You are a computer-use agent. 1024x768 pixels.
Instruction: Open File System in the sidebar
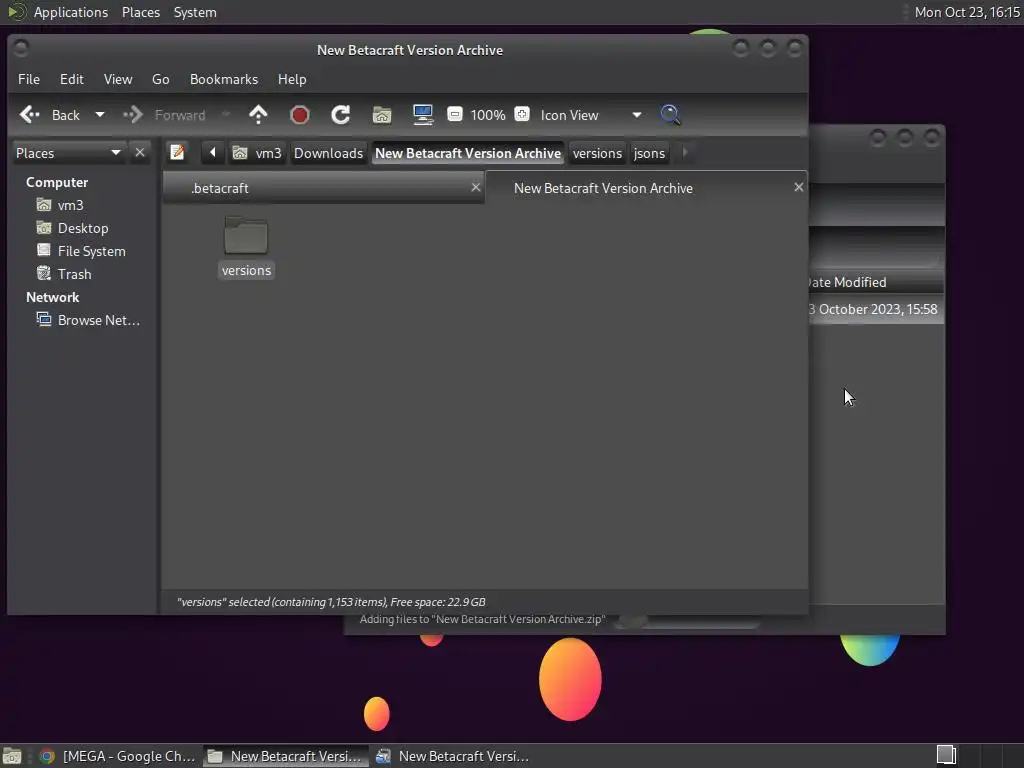(x=91, y=251)
